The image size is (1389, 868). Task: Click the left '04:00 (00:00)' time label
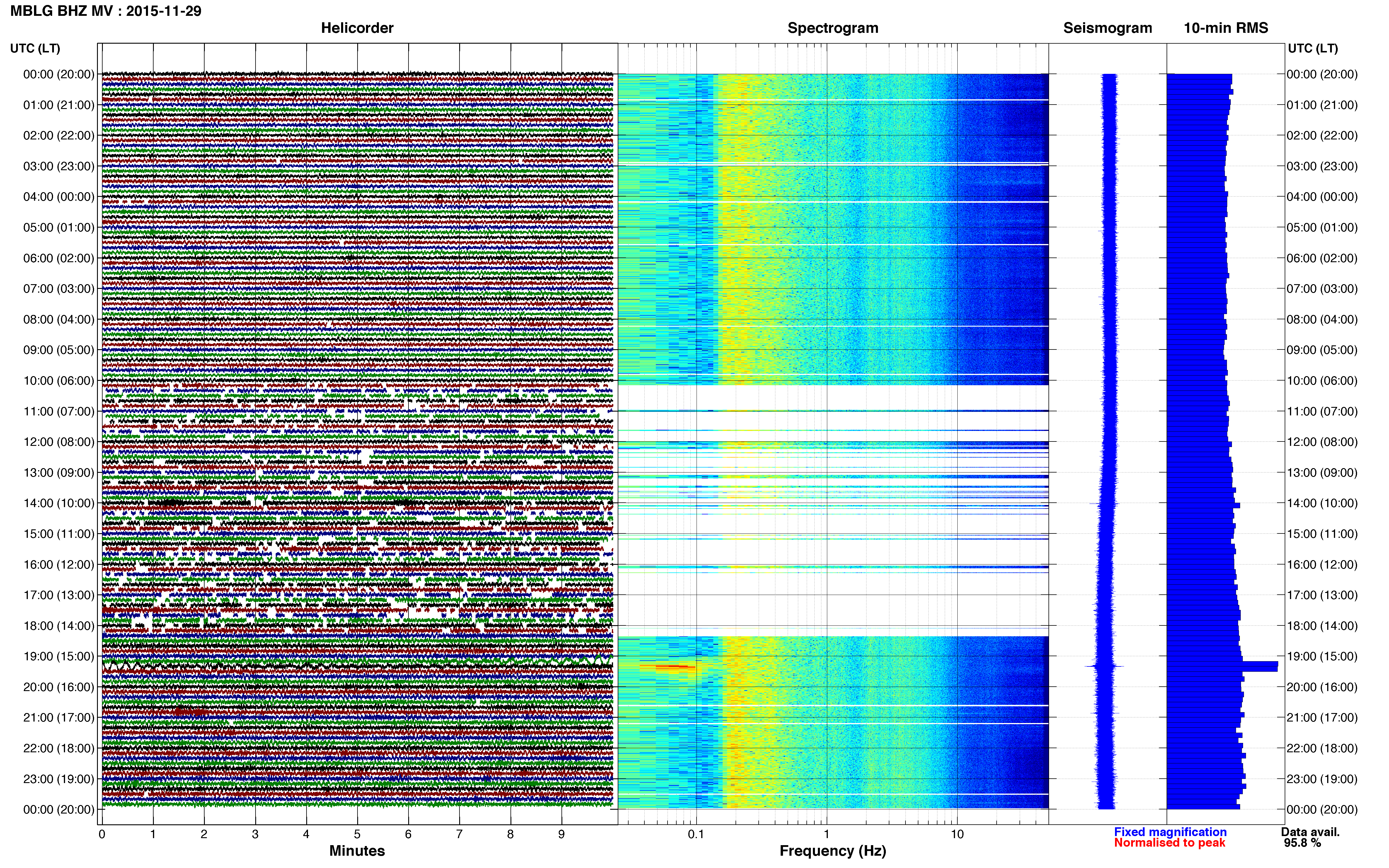59,197
